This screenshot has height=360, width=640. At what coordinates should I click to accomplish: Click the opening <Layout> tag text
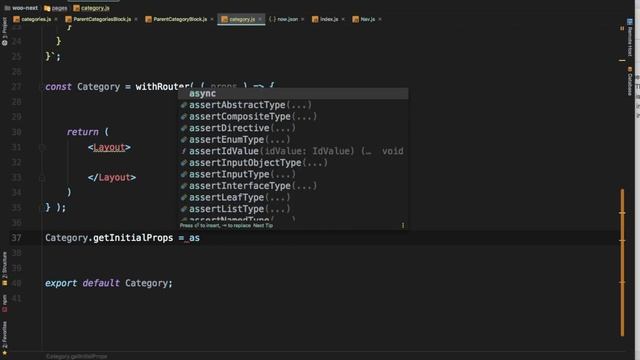click(109, 147)
